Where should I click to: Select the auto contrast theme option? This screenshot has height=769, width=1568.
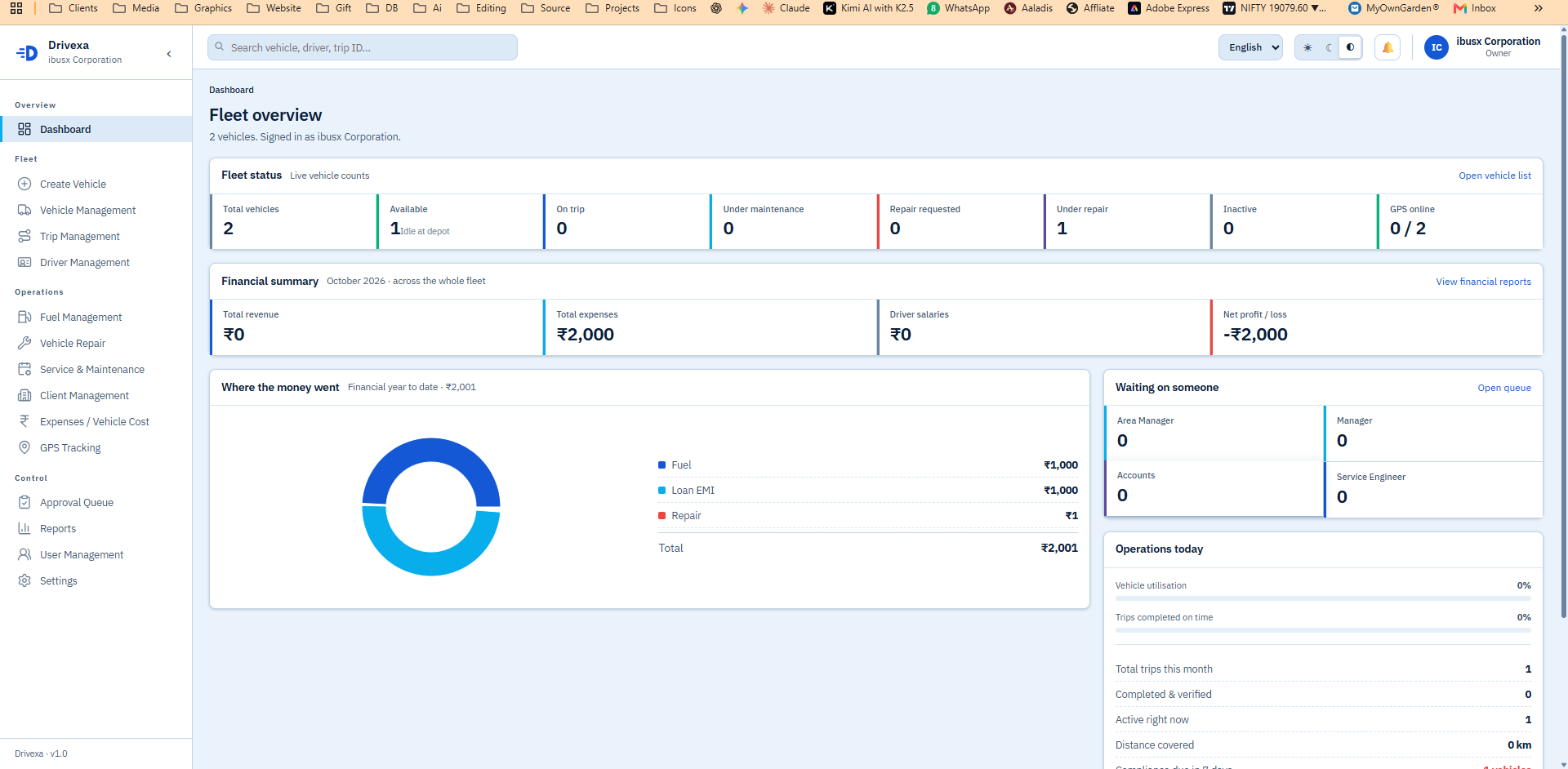click(x=1350, y=47)
